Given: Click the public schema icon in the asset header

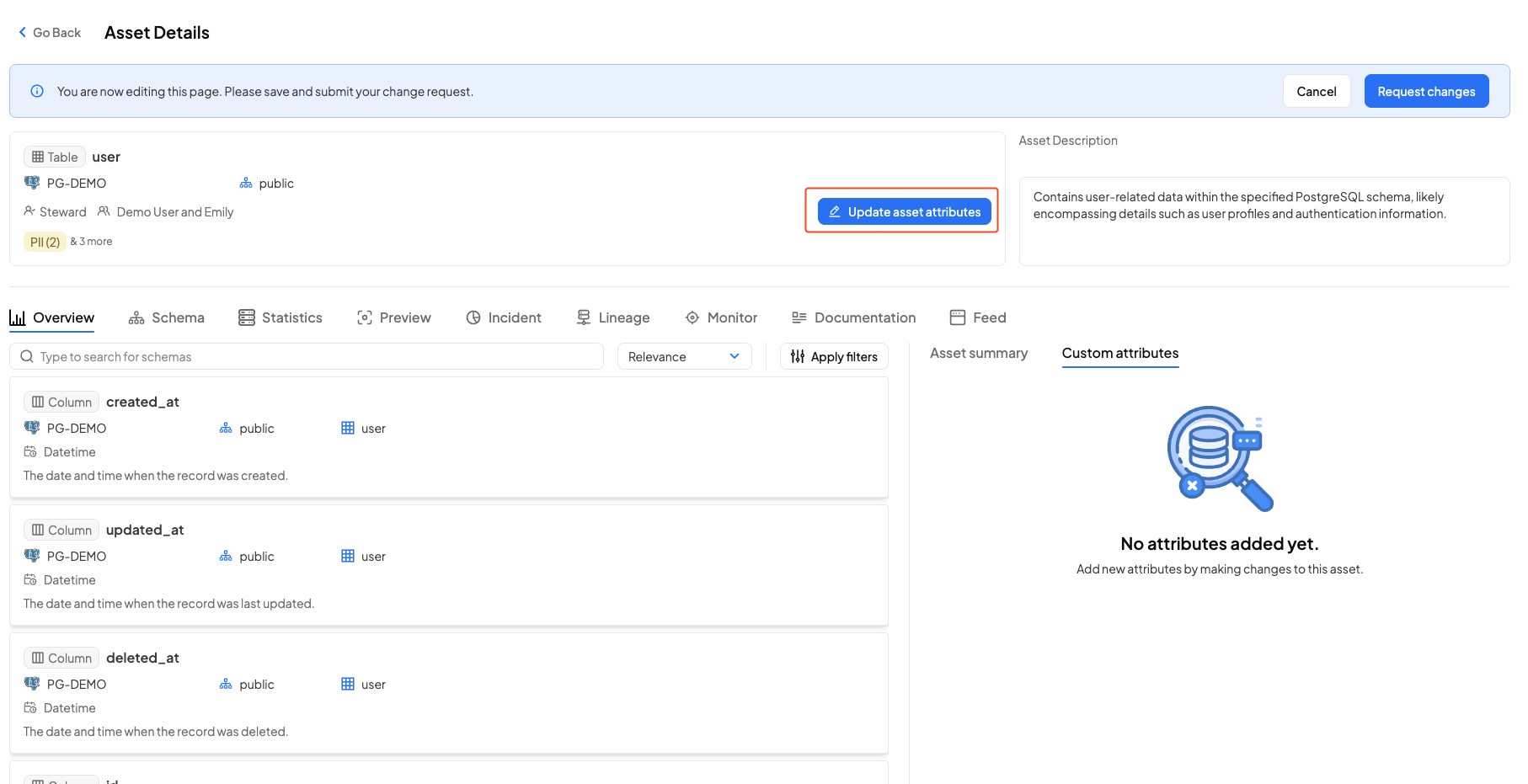Looking at the screenshot, I should 246,183.
